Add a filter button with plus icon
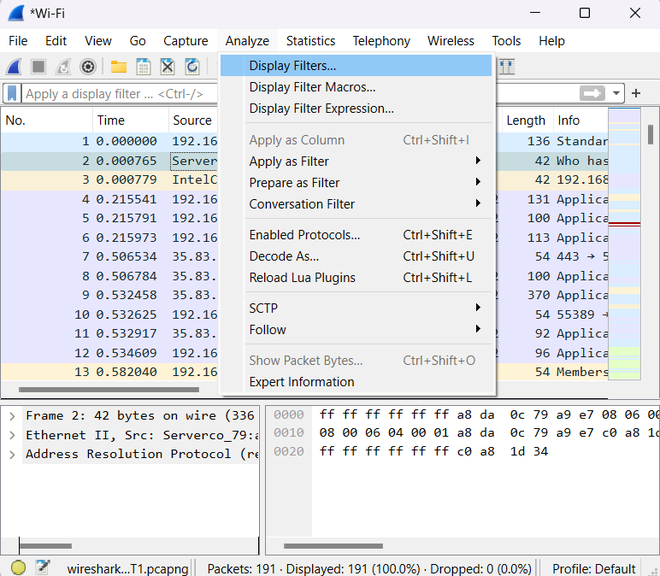 [x=636, y=93]
